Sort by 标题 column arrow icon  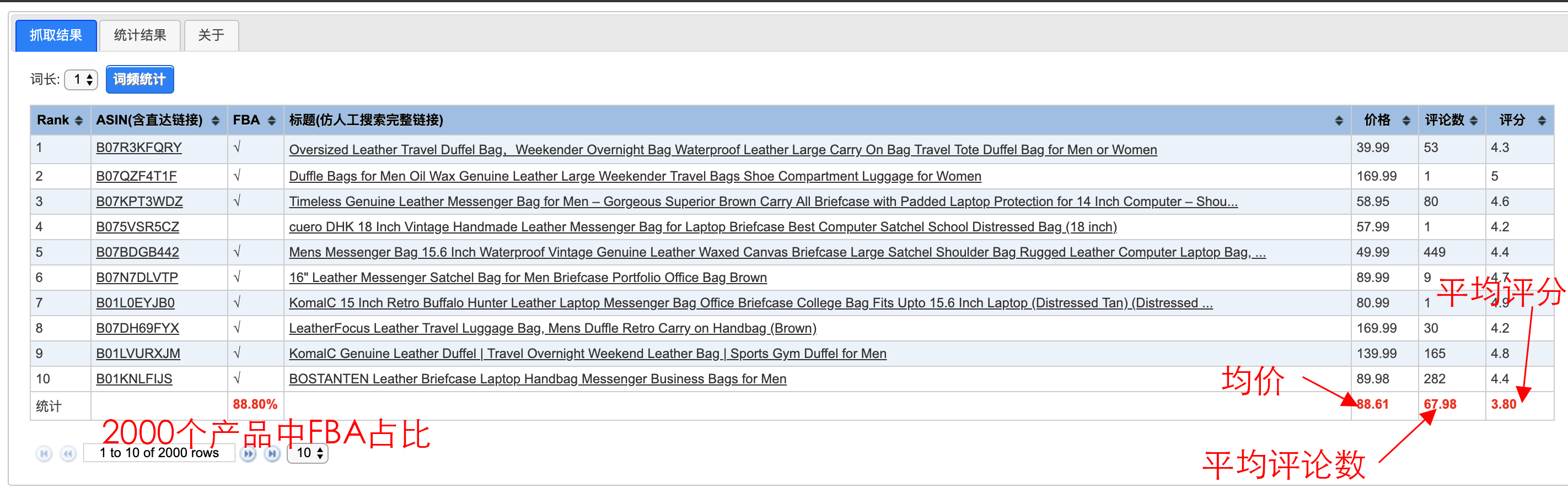click(1339, 120)
